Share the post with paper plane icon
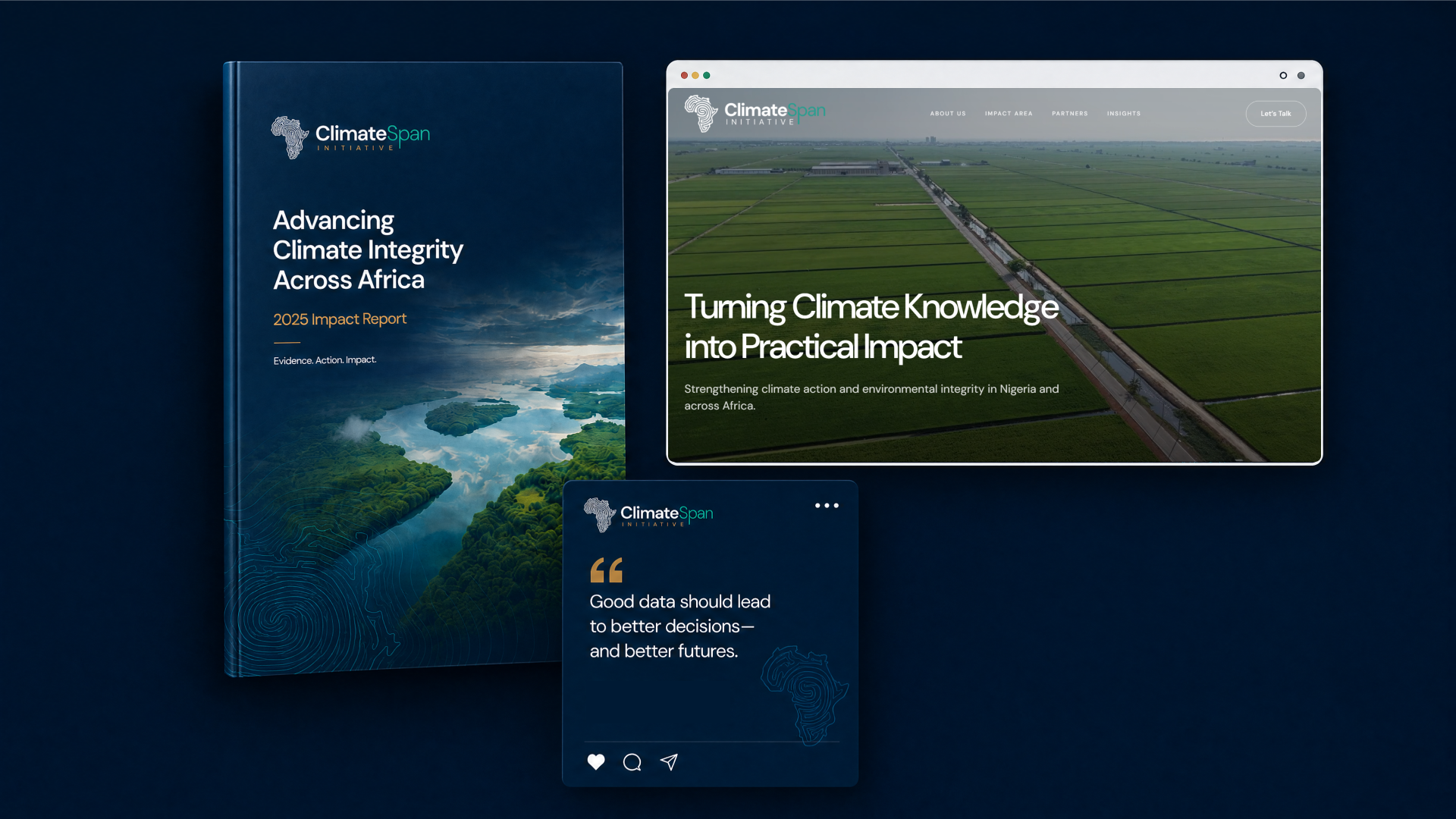The height and width of the screenshot is (819, 1456). pos(669,762)
